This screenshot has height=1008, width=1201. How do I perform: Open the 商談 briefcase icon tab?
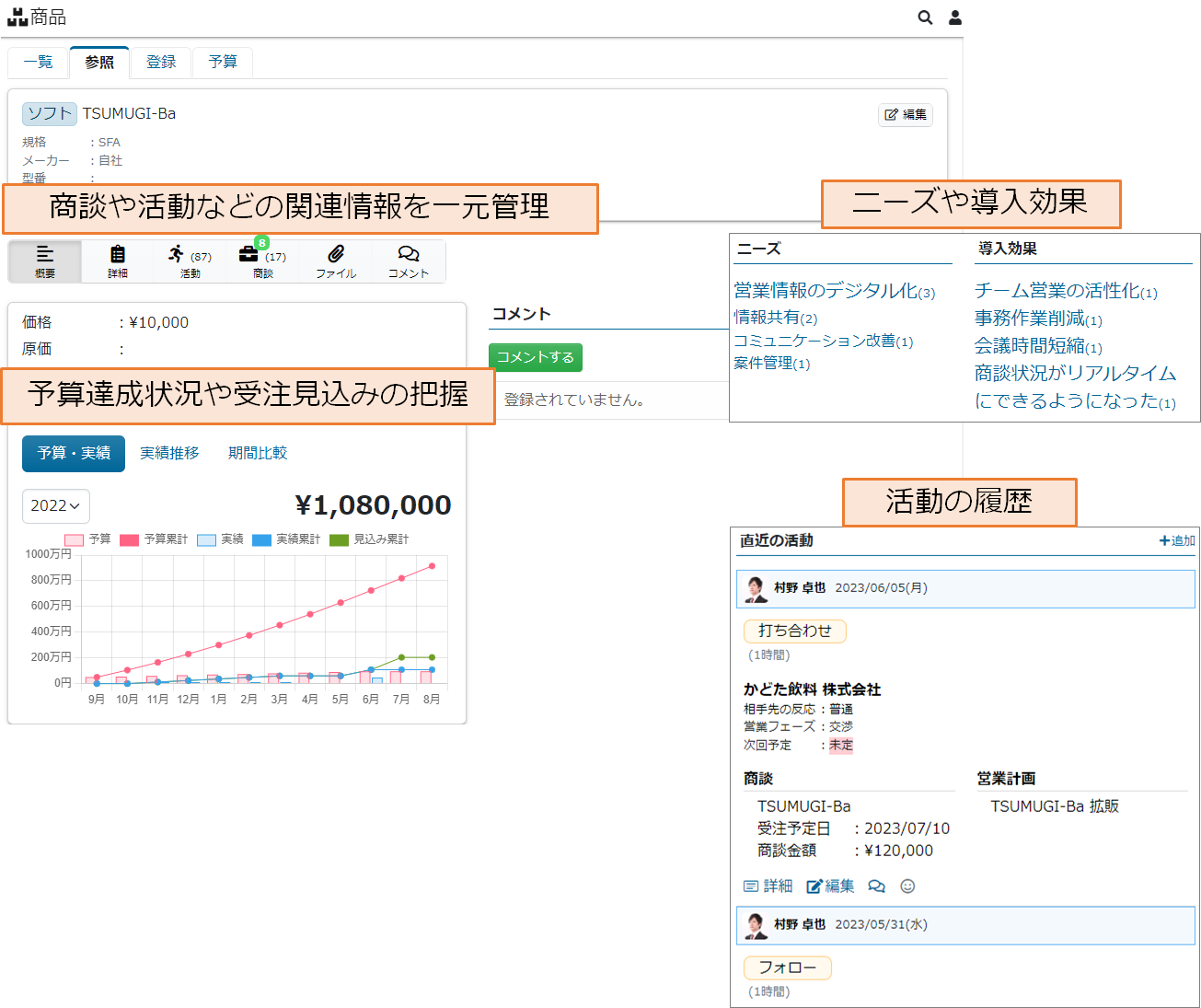263,261
